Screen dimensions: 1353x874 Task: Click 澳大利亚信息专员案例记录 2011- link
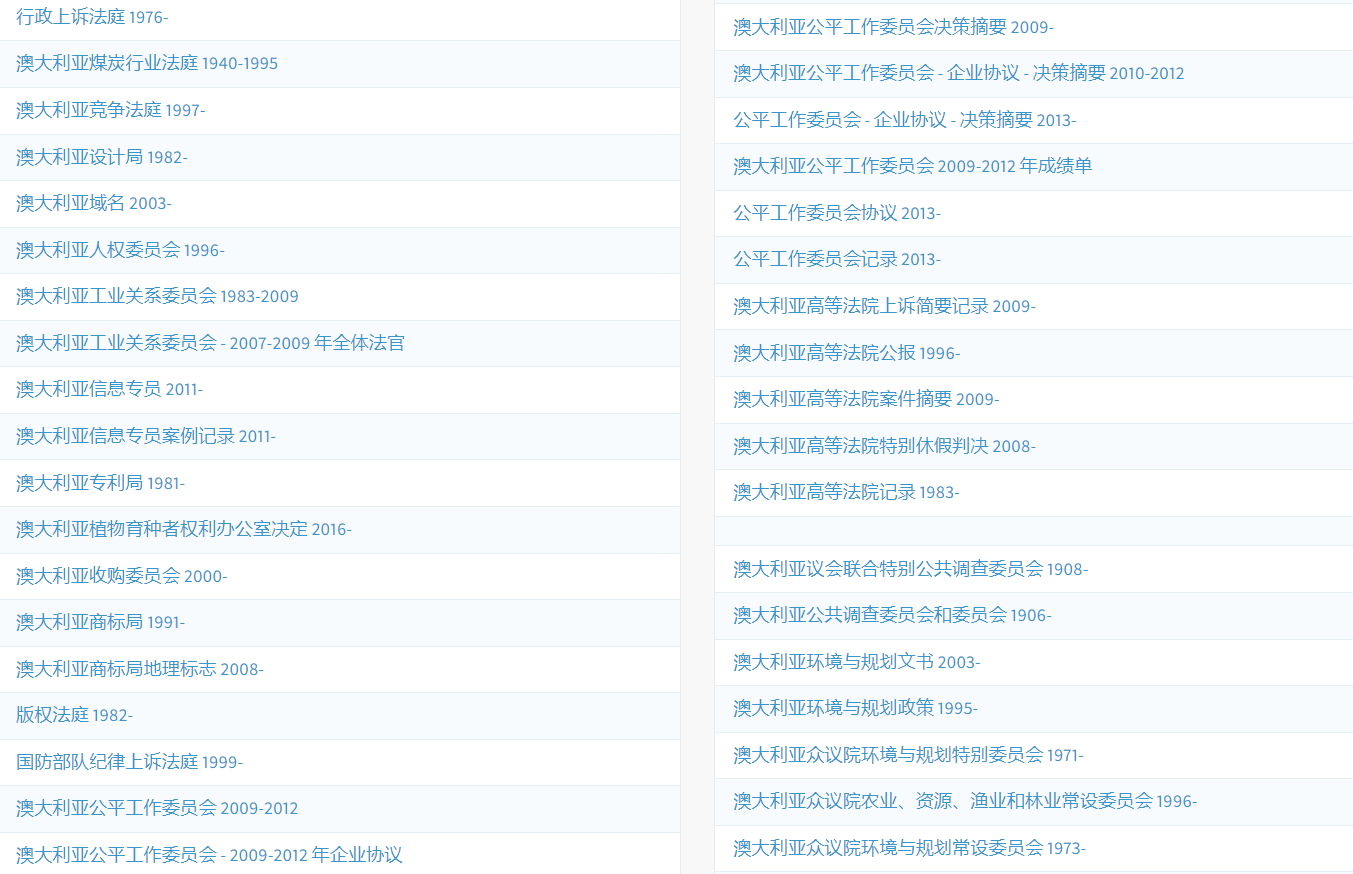coord(146,436)
